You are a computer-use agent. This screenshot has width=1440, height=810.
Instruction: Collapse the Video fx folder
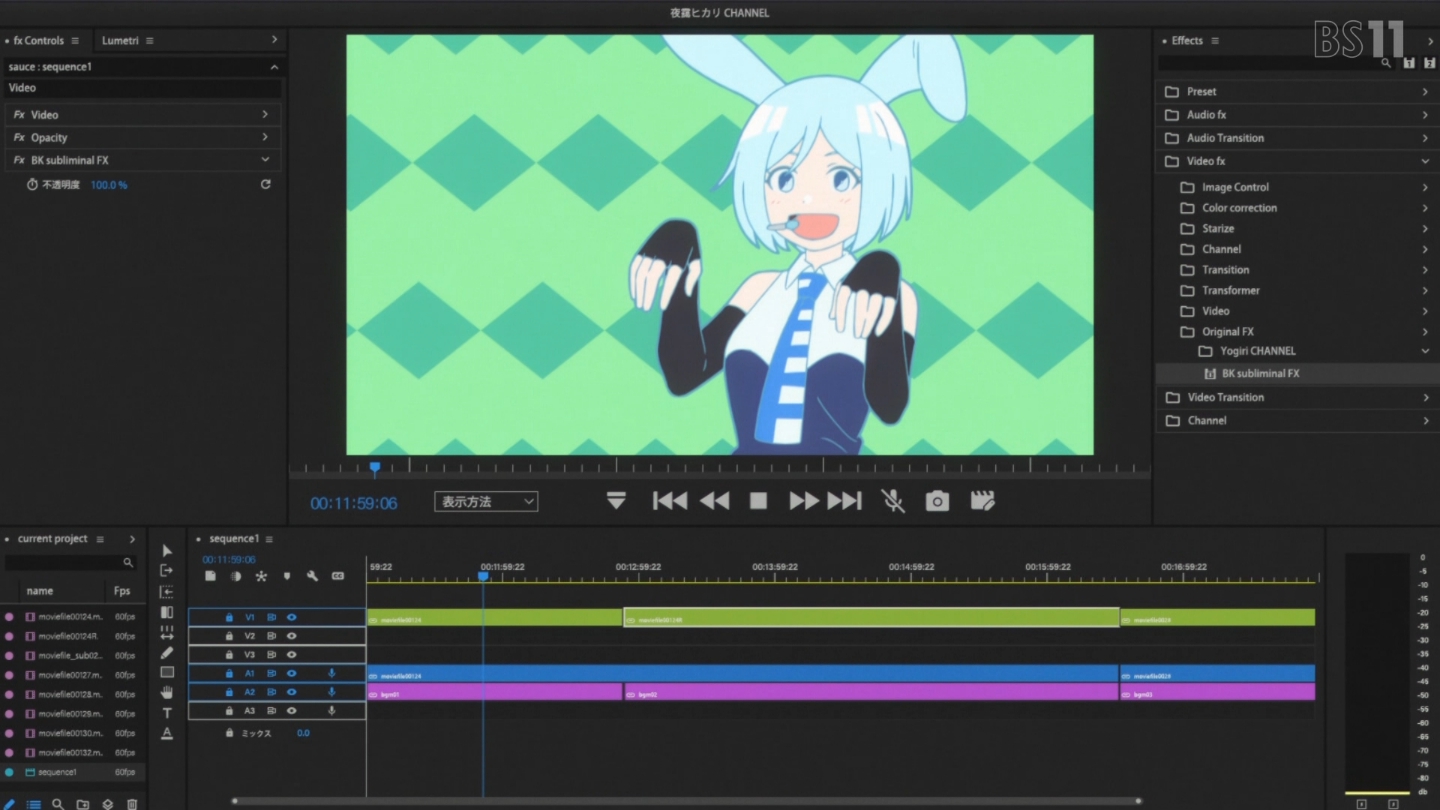pyautogui.click(x=1425, y=161)
